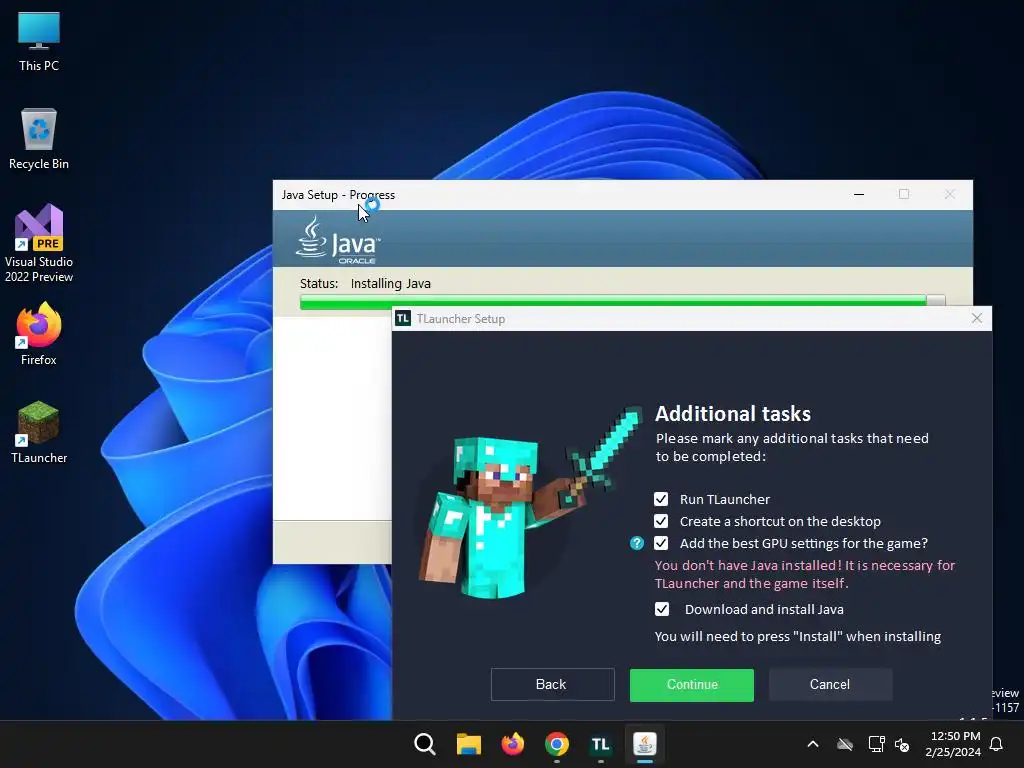The height and width of the screenshot is (768, 1024).
Task: Click the Minecraft Steve illustration
Action: [x=530, y=503]
